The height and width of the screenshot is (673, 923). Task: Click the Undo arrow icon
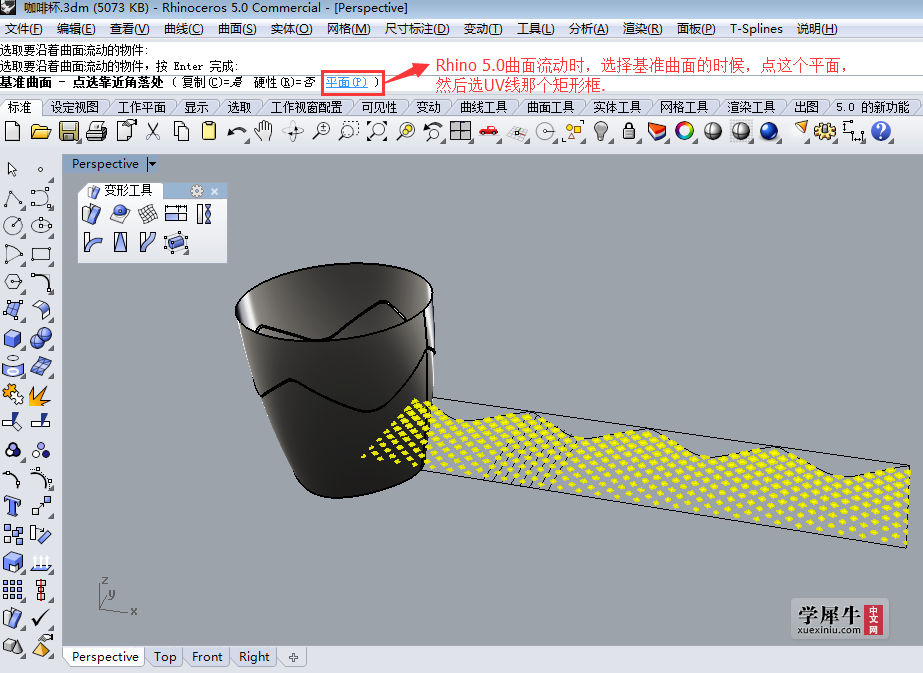click(x=237, y=132)
